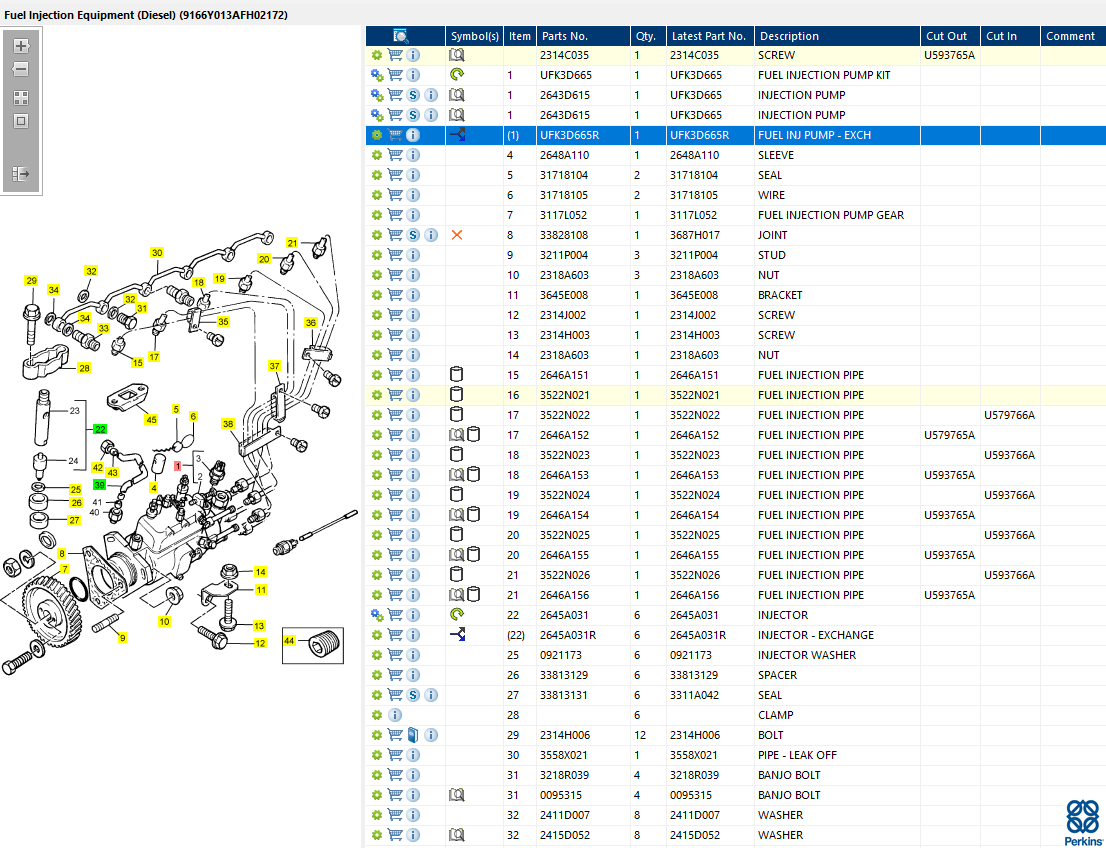Click the Perkins logo
Viewport: 1106px width, 848px height.
click(1081, 822)
